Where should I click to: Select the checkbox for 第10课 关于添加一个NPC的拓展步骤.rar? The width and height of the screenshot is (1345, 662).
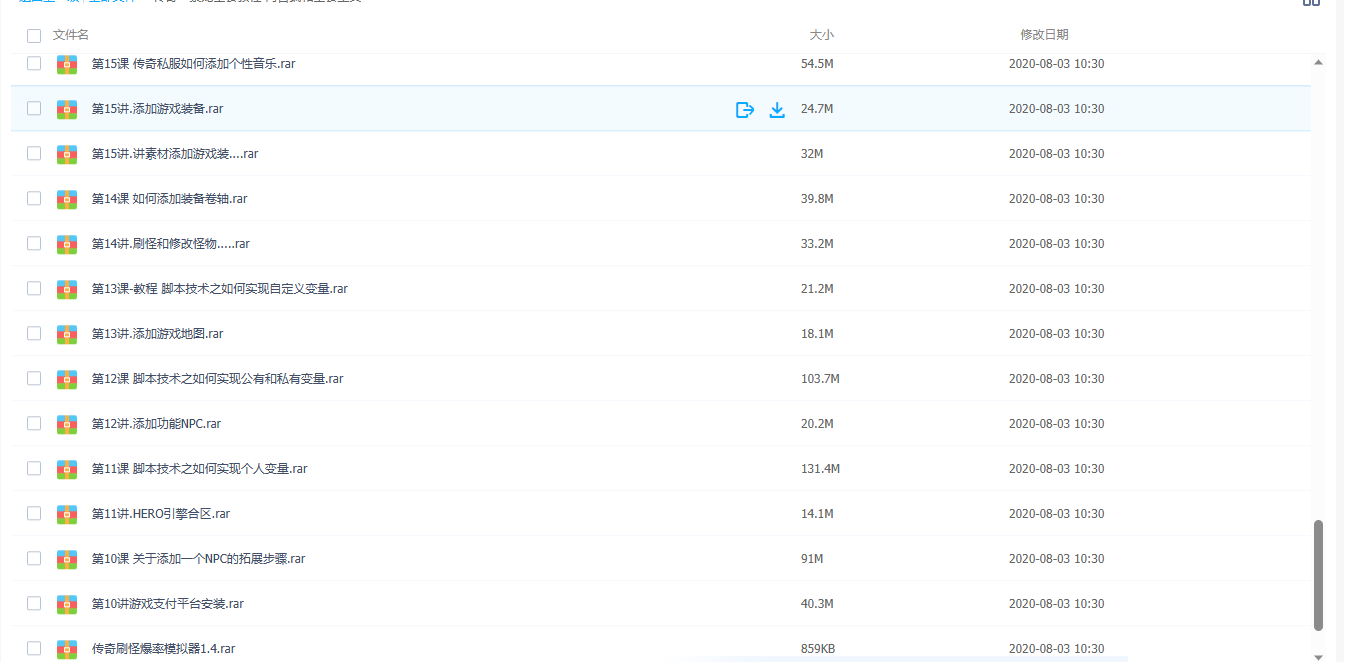(34, 559)
